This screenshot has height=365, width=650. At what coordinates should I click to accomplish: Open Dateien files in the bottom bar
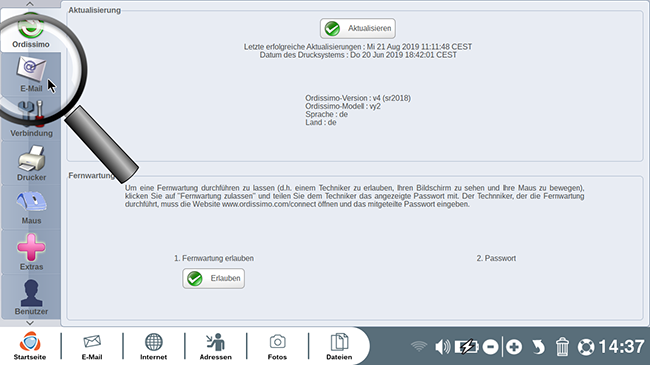click(339, 346)
